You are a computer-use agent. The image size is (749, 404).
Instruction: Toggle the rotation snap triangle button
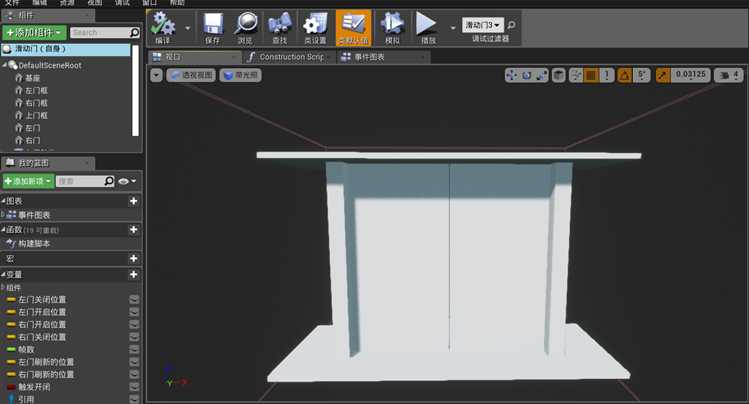(x=624, y=75)
